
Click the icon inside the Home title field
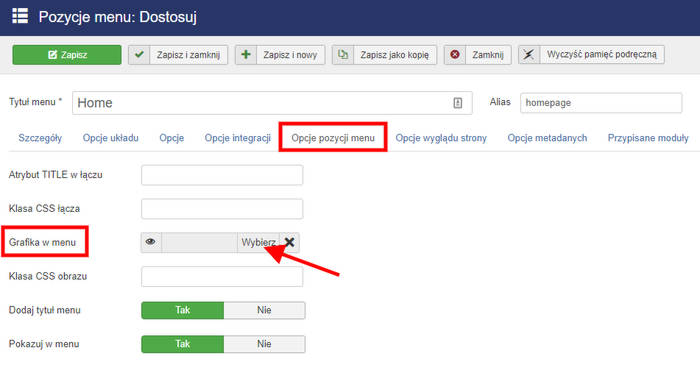click(458, 103)
